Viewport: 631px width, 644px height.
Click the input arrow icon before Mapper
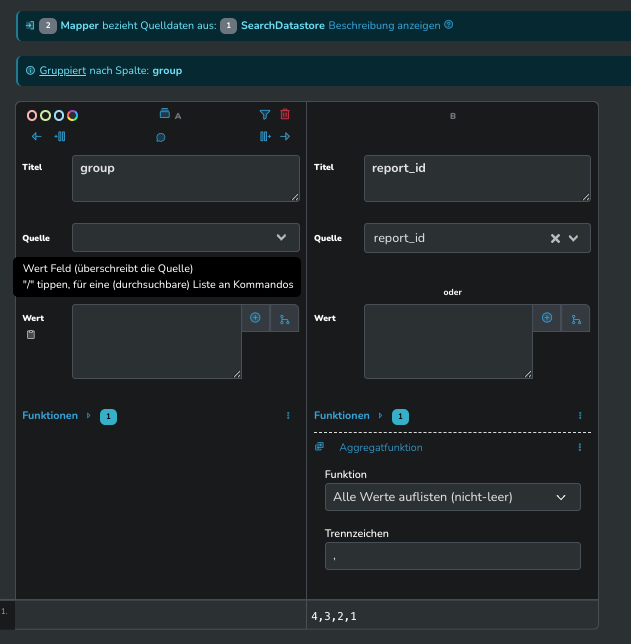[30, 25]
